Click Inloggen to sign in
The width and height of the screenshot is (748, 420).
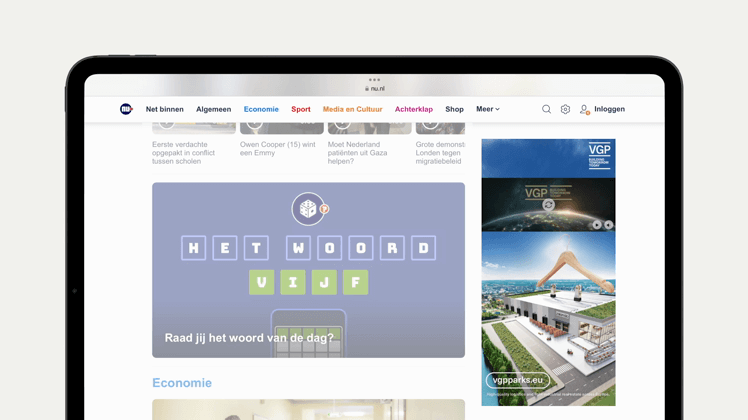(x=609, y=109)
